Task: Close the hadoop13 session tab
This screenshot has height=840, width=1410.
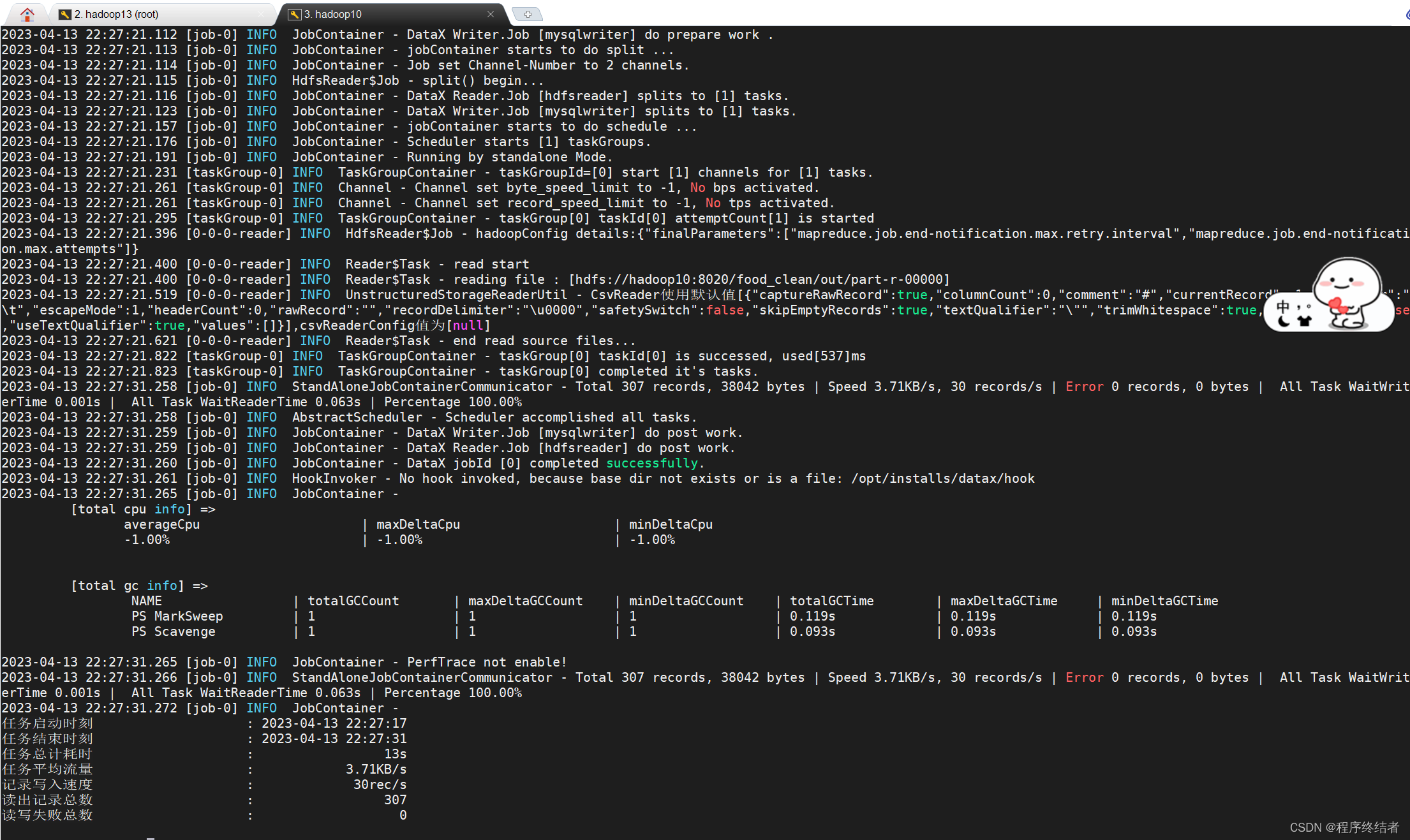Action: tap(260, 13)
